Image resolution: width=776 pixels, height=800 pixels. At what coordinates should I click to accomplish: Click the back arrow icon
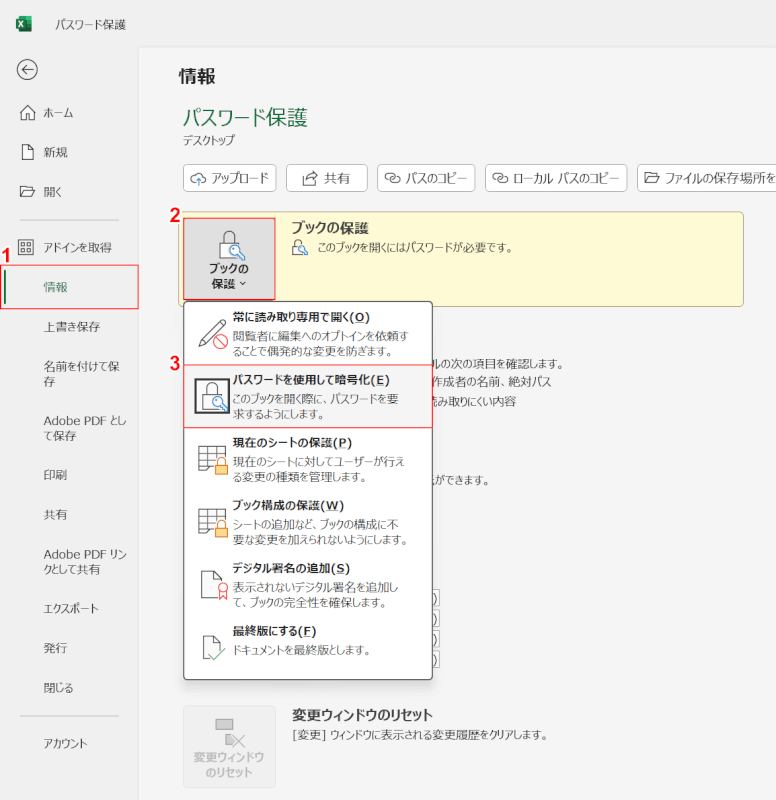point(27,69)
